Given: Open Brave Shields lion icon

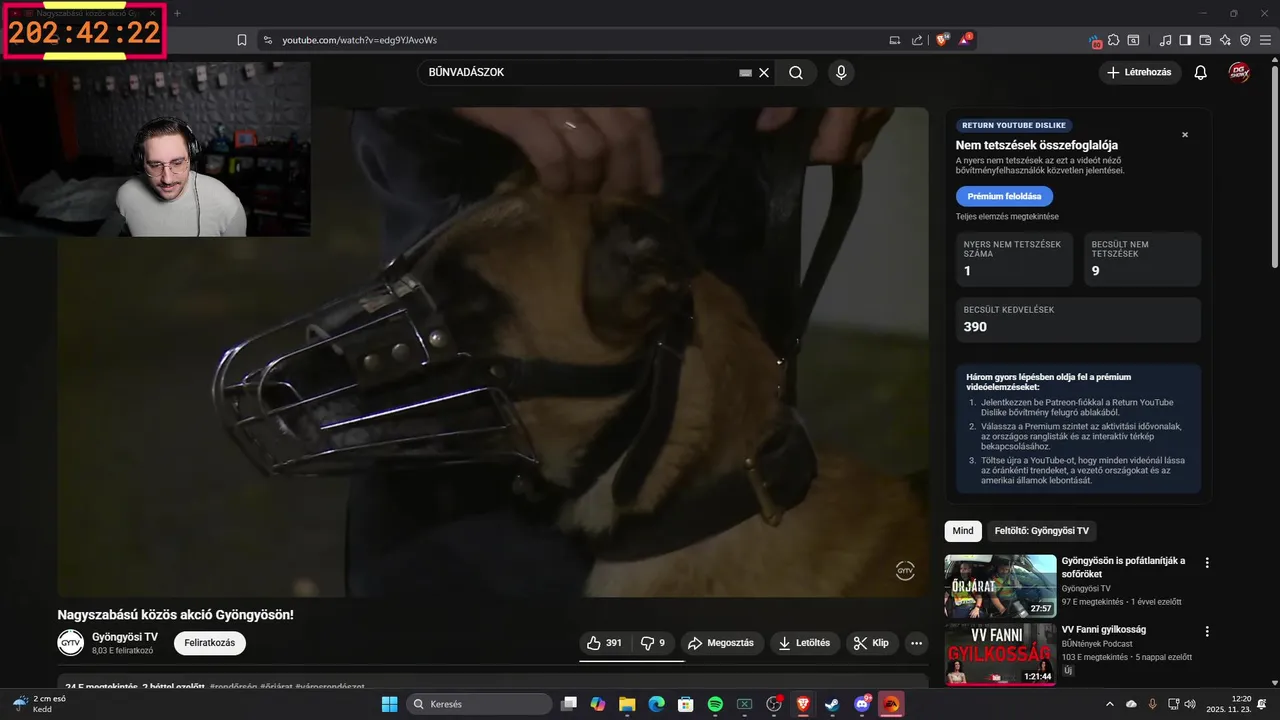Looking at the screenshot, I should (x=942, y=40).
